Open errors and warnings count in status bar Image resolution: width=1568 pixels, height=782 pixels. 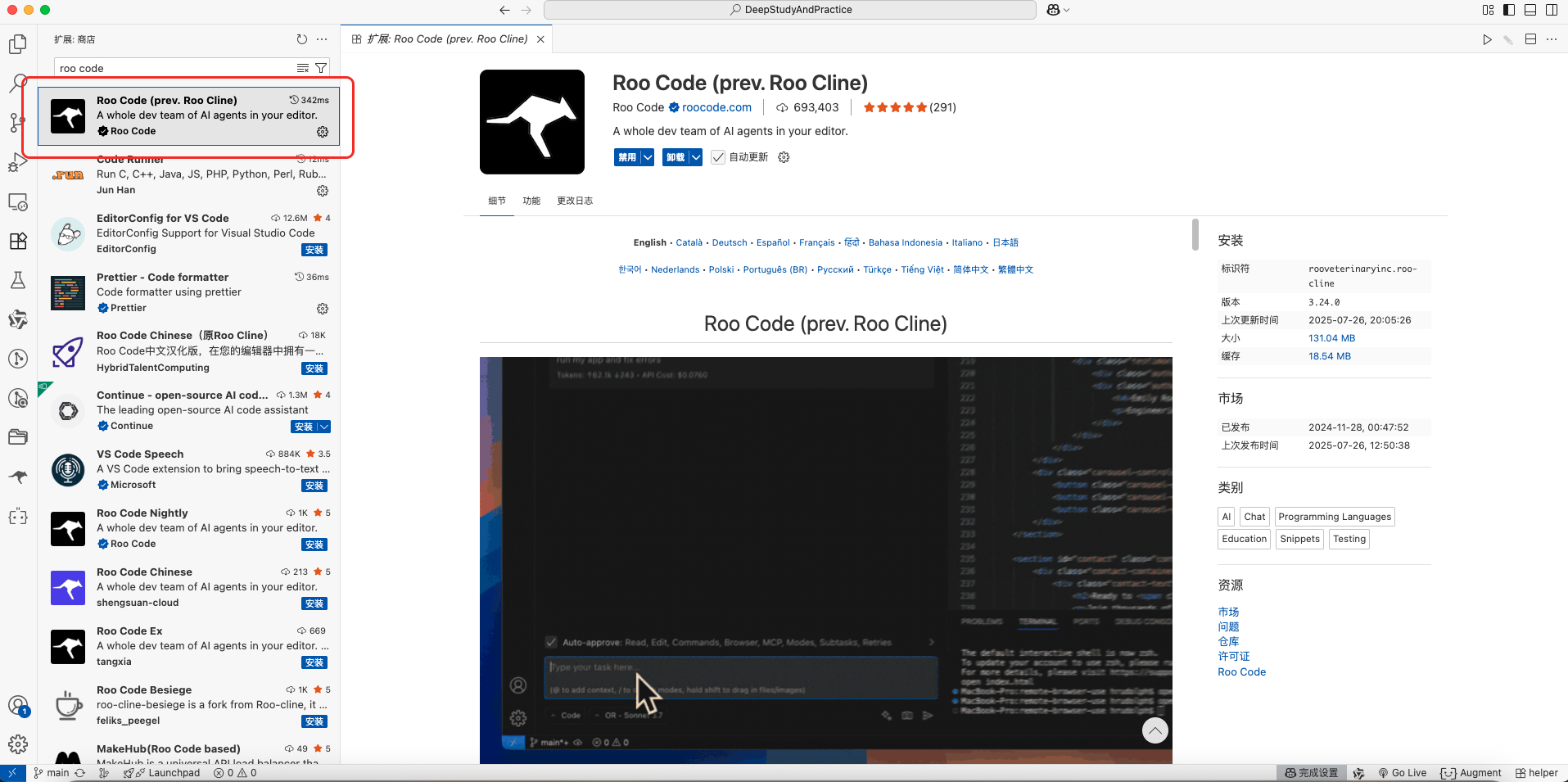[x=235, y=773]
